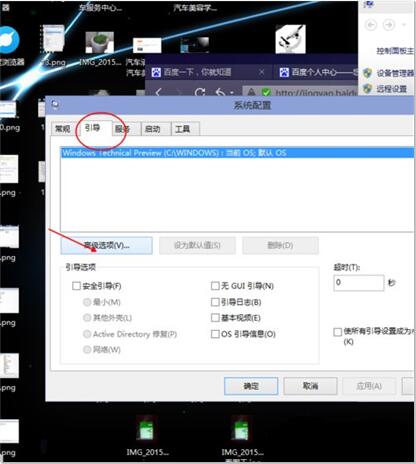Toggle the 基本视频(E) checkbox
This screenshot has height=464, width=416.
pyautogui.click(x=215, y=318)
